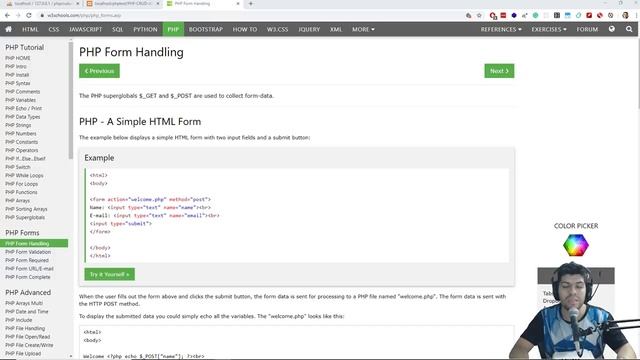This screenshot has height=360, width=640.
Task: Expand the REFERENCES dropdown
Action: point(501,29)
